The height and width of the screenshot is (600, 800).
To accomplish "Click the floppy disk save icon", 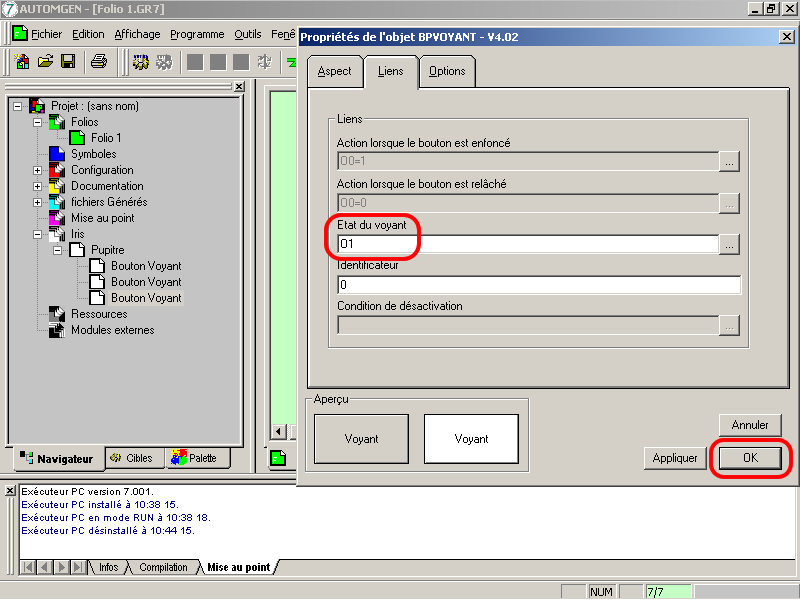I will pyautogui.click(x=68, y=62).
